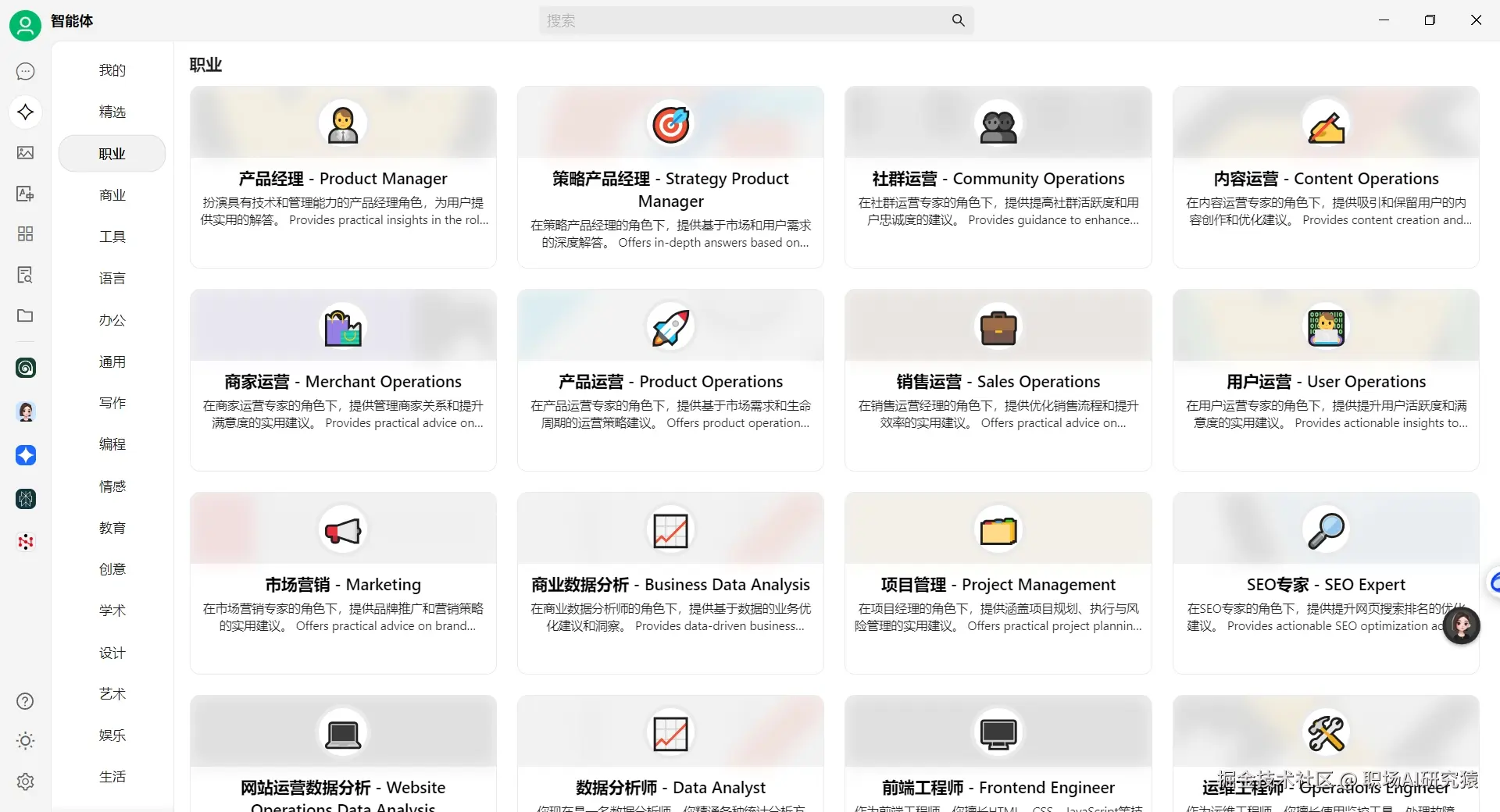Switch to the 职业 category tab
The width and height of the screenshot is (1500, 812).
click(x=112, y=153)
